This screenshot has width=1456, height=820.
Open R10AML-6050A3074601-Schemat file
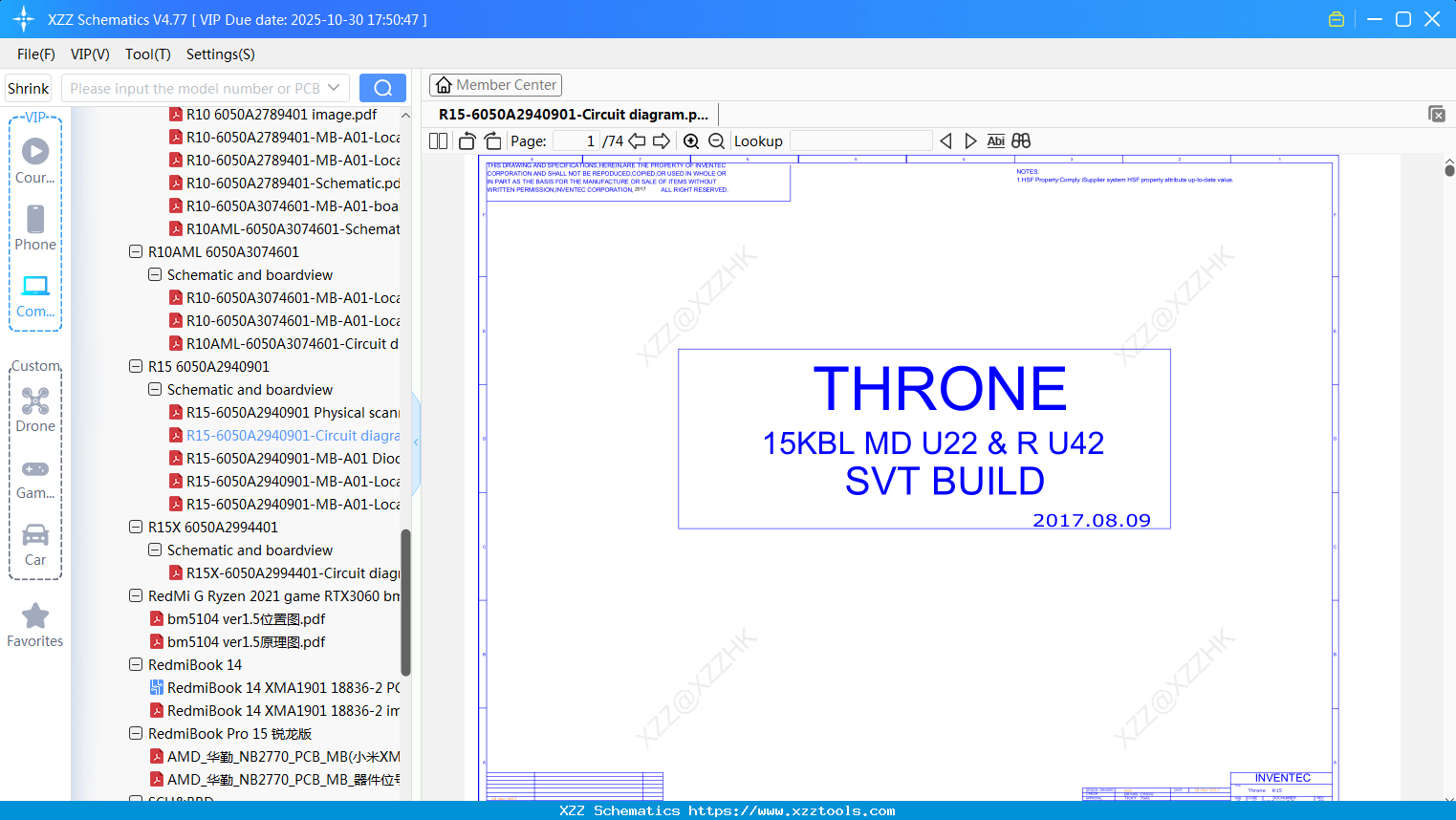point(293,229)
